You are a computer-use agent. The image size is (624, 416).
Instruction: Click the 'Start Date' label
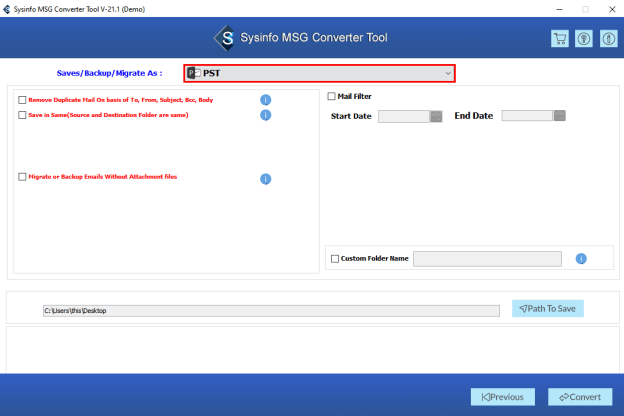pyautogui.click(x=351, y=116)
